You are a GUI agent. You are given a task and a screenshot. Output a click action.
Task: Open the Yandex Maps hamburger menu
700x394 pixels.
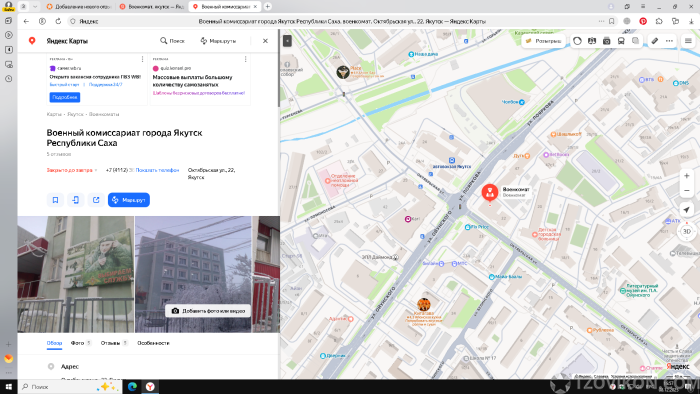[x=688, y=41]
